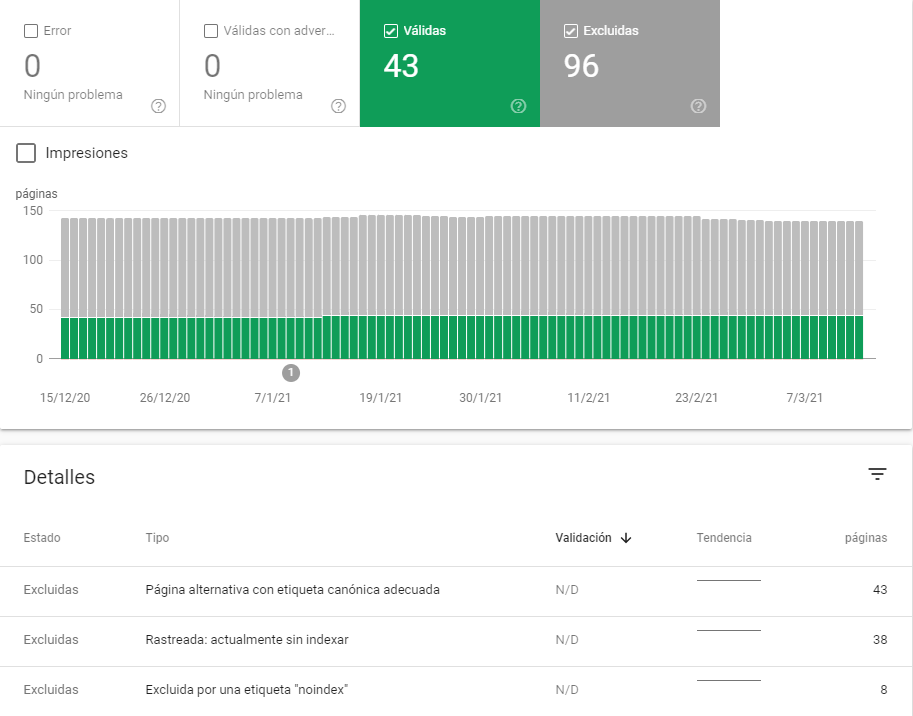Enable the Válidas con advertencias checkbox

point(211,31)
